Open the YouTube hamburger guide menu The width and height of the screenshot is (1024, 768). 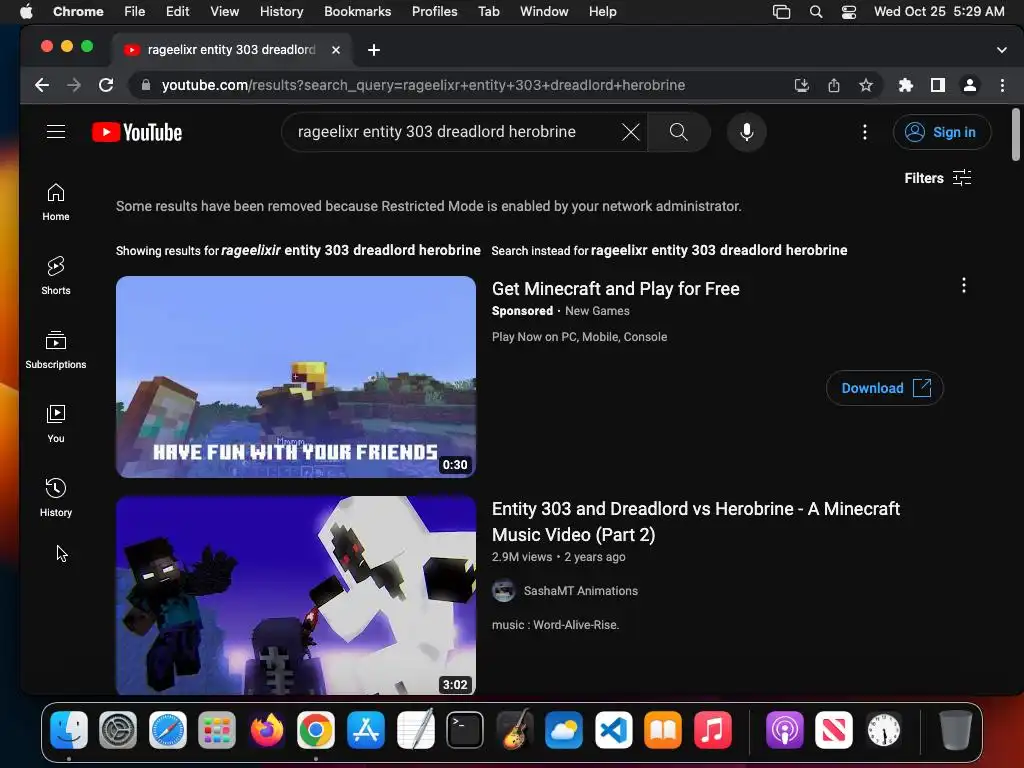56,132
